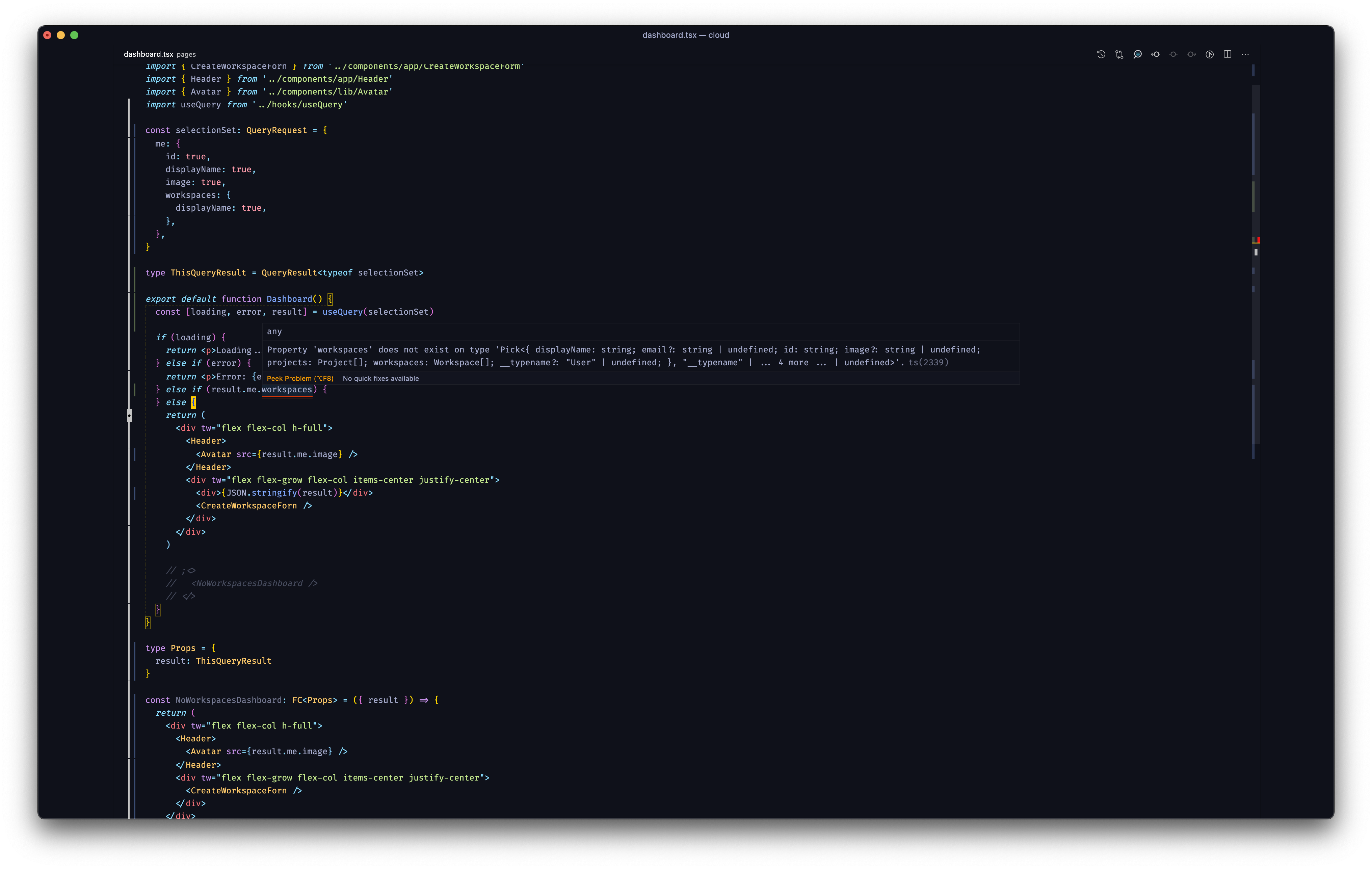This screenshot has width=1372, height=869.
Task: Click the open changes compare icon
Action: [x=1119, y=54]
